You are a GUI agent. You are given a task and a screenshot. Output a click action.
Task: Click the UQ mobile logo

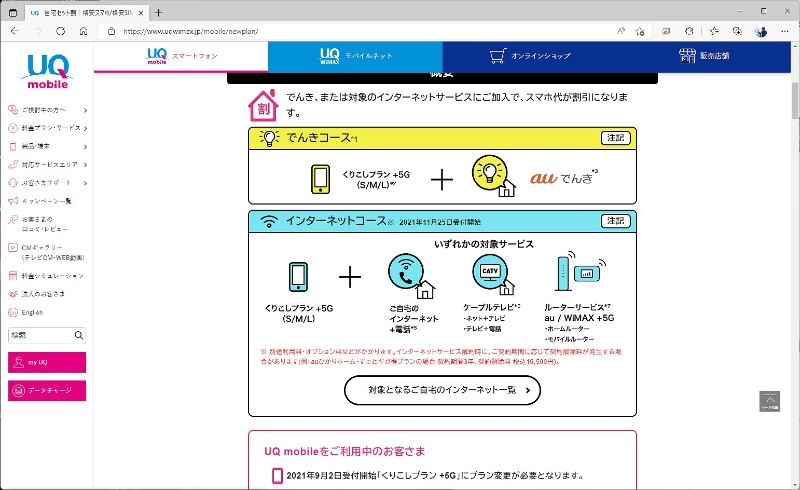[47, 71]
